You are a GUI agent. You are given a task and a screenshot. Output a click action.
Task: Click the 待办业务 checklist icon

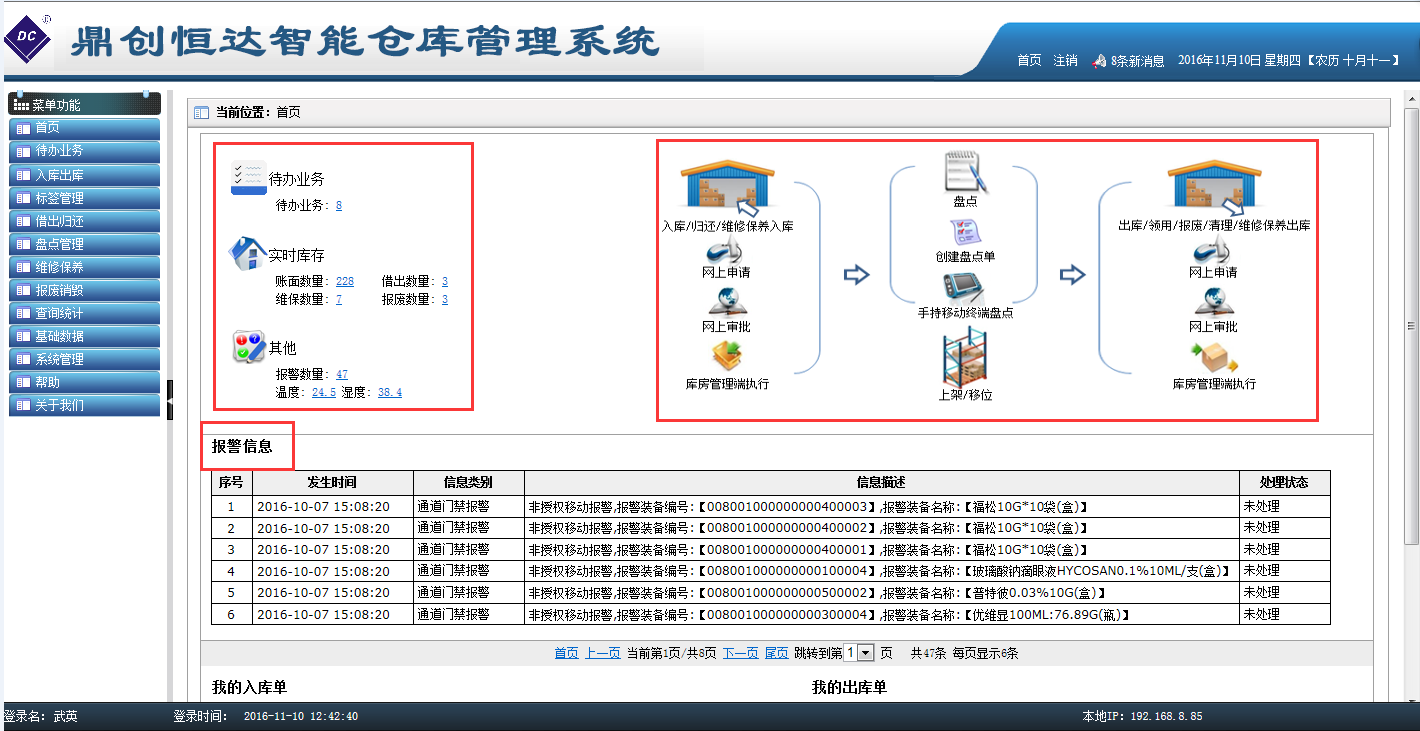point(248,177)
